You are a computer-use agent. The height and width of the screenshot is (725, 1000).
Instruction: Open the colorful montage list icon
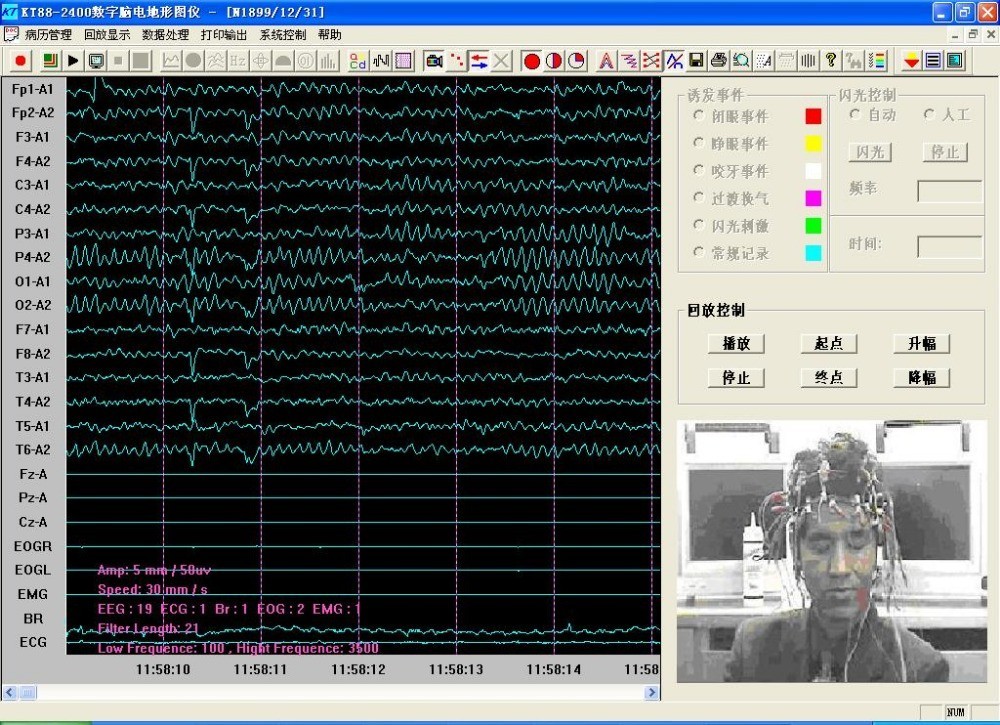point(879,60)
